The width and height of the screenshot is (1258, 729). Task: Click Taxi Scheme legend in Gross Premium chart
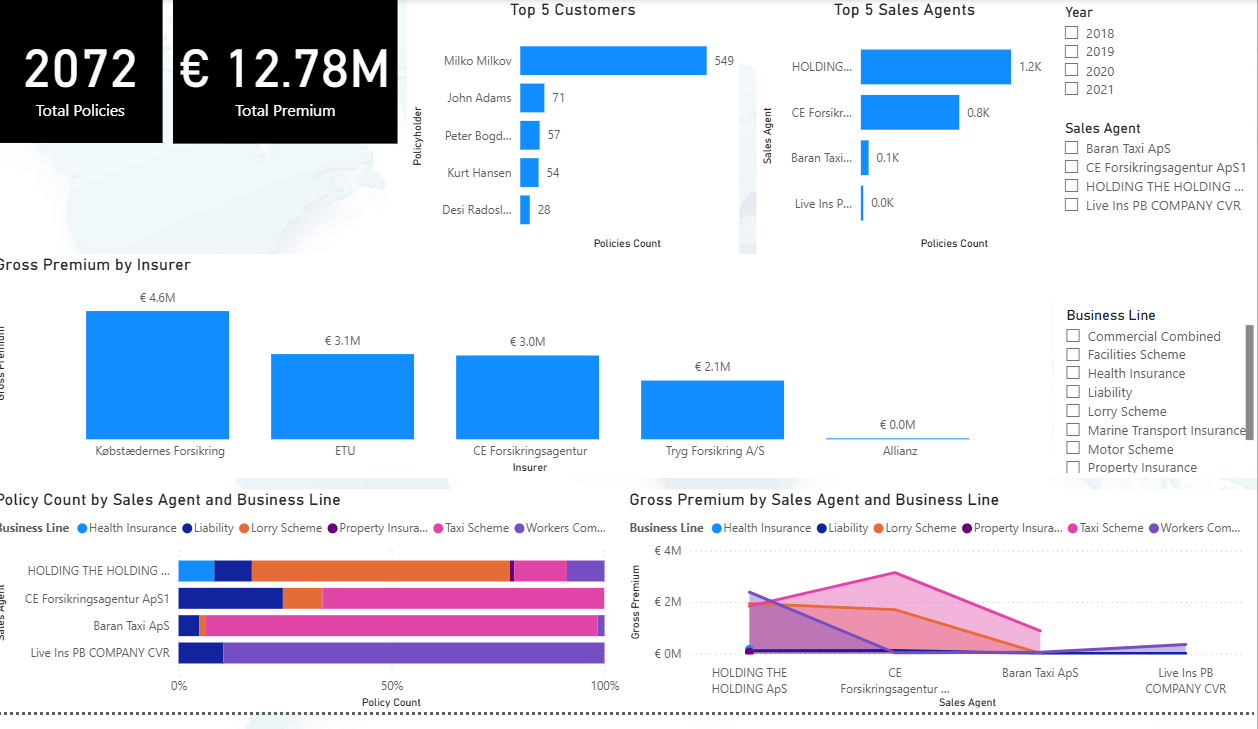1104,528
